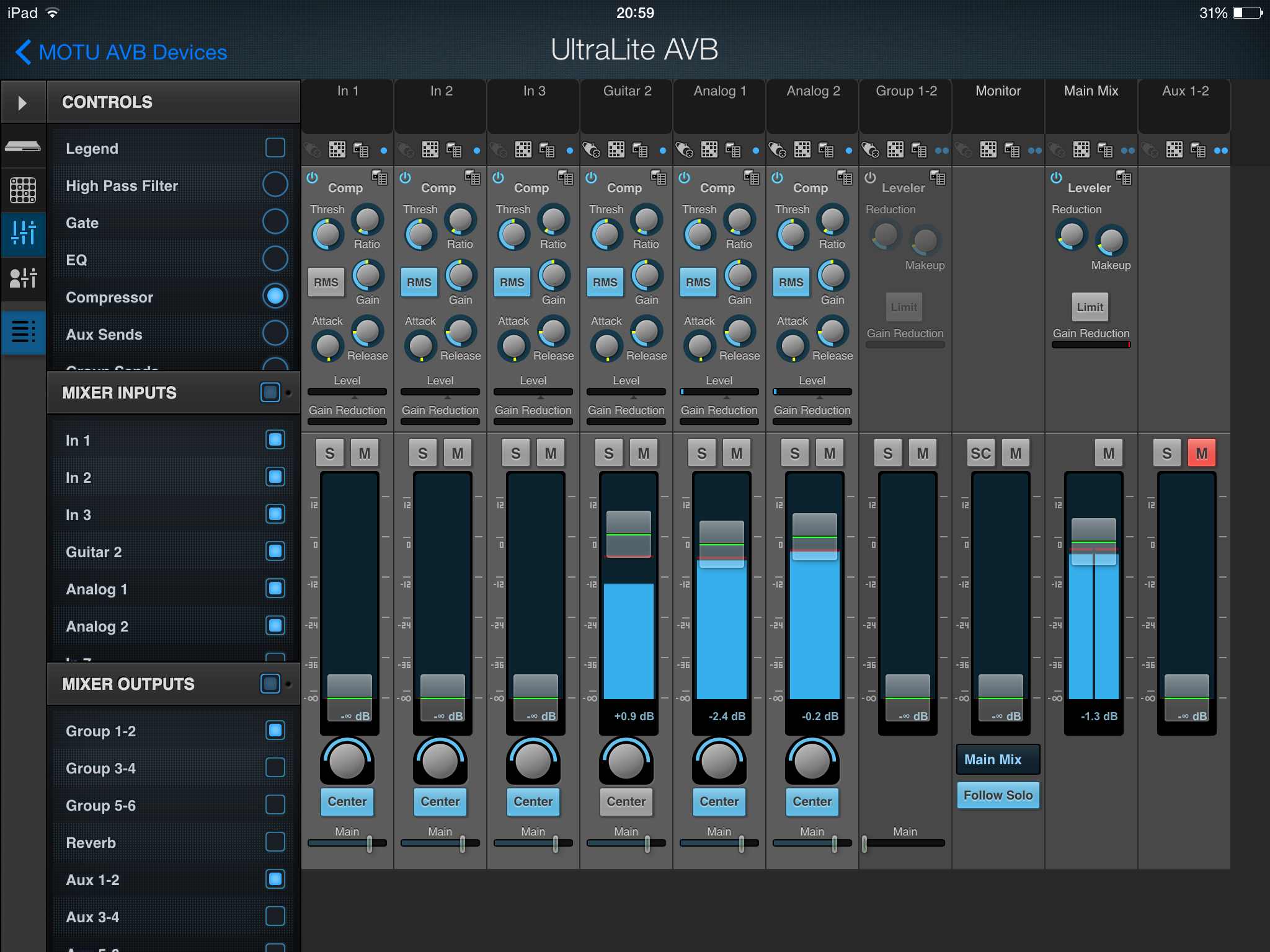Viewport: 1270px width, 952px height.
Task: Go back to MOTU AVB Devices
Action: (122, 52)
